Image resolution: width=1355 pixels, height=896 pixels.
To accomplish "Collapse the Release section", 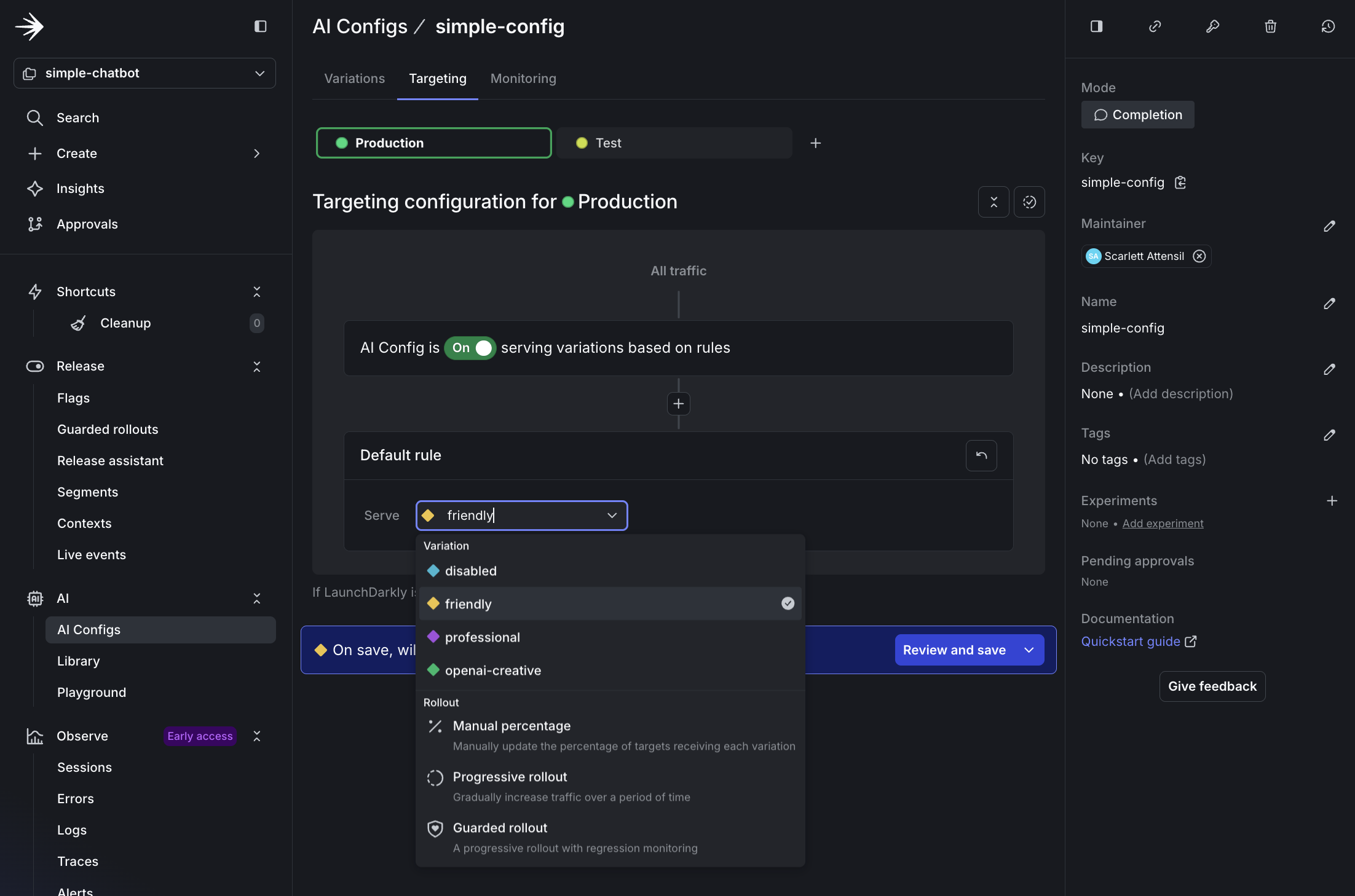I will 257,366.
